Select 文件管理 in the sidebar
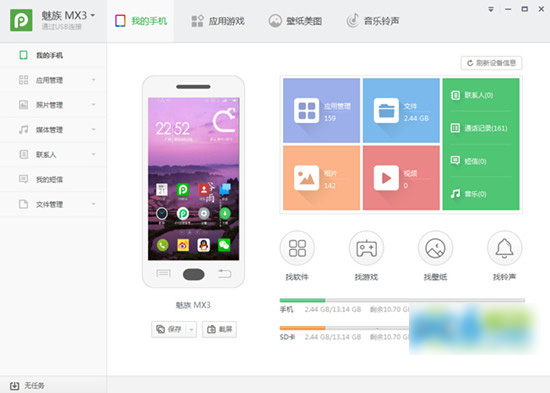 [53, 205]
